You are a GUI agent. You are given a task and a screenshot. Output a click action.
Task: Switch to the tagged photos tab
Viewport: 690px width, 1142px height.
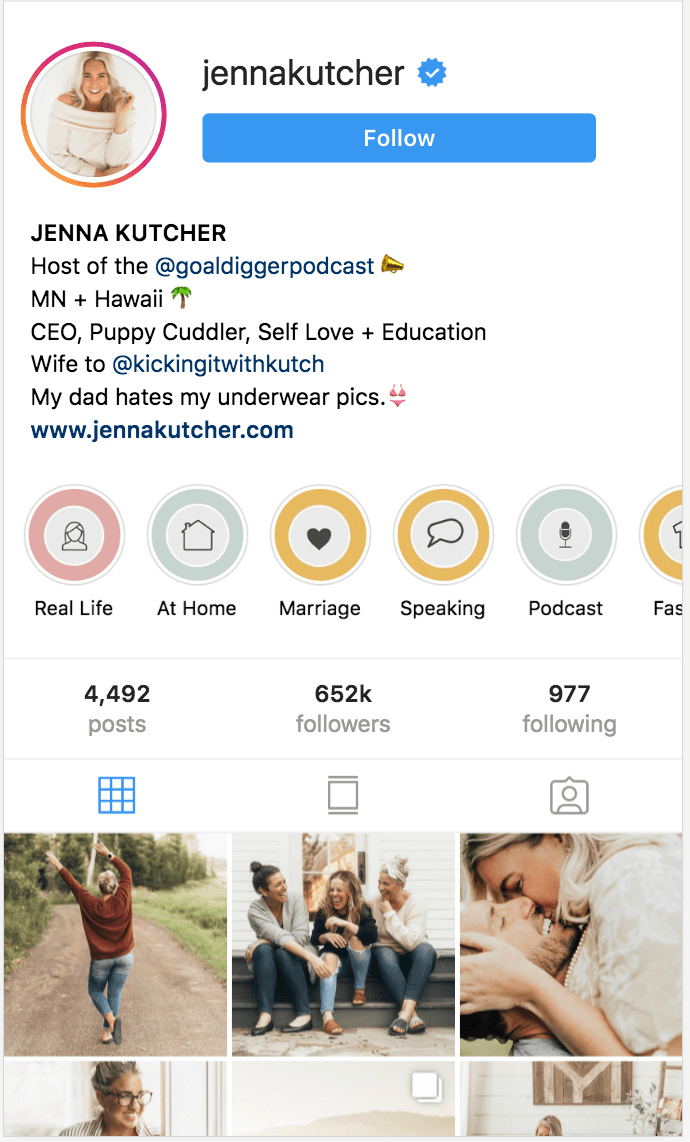coord(569,795)
